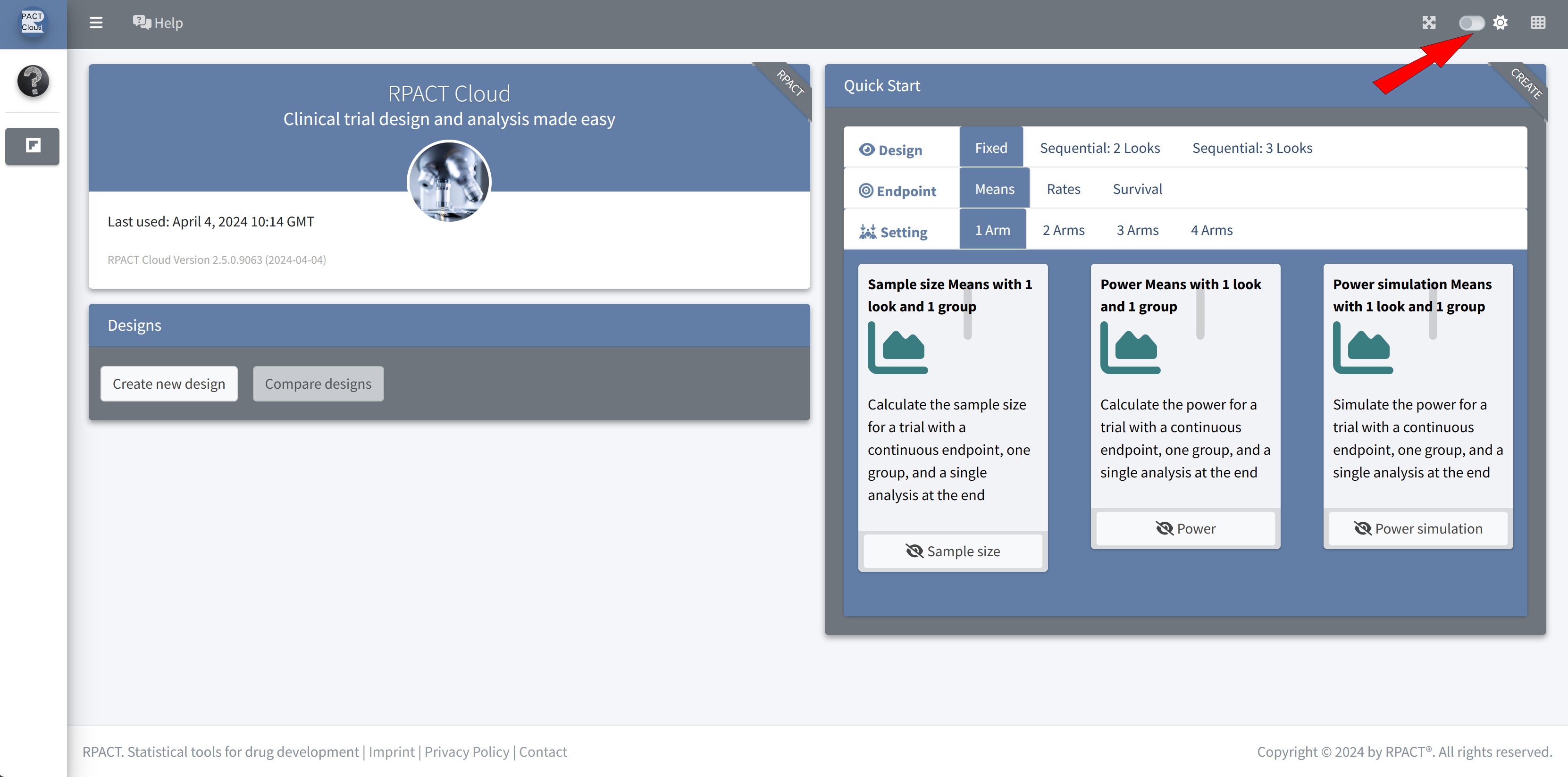Open the sidebar design page icon
Viewport: 1568px width, 777px height.
tap(33, 146)
